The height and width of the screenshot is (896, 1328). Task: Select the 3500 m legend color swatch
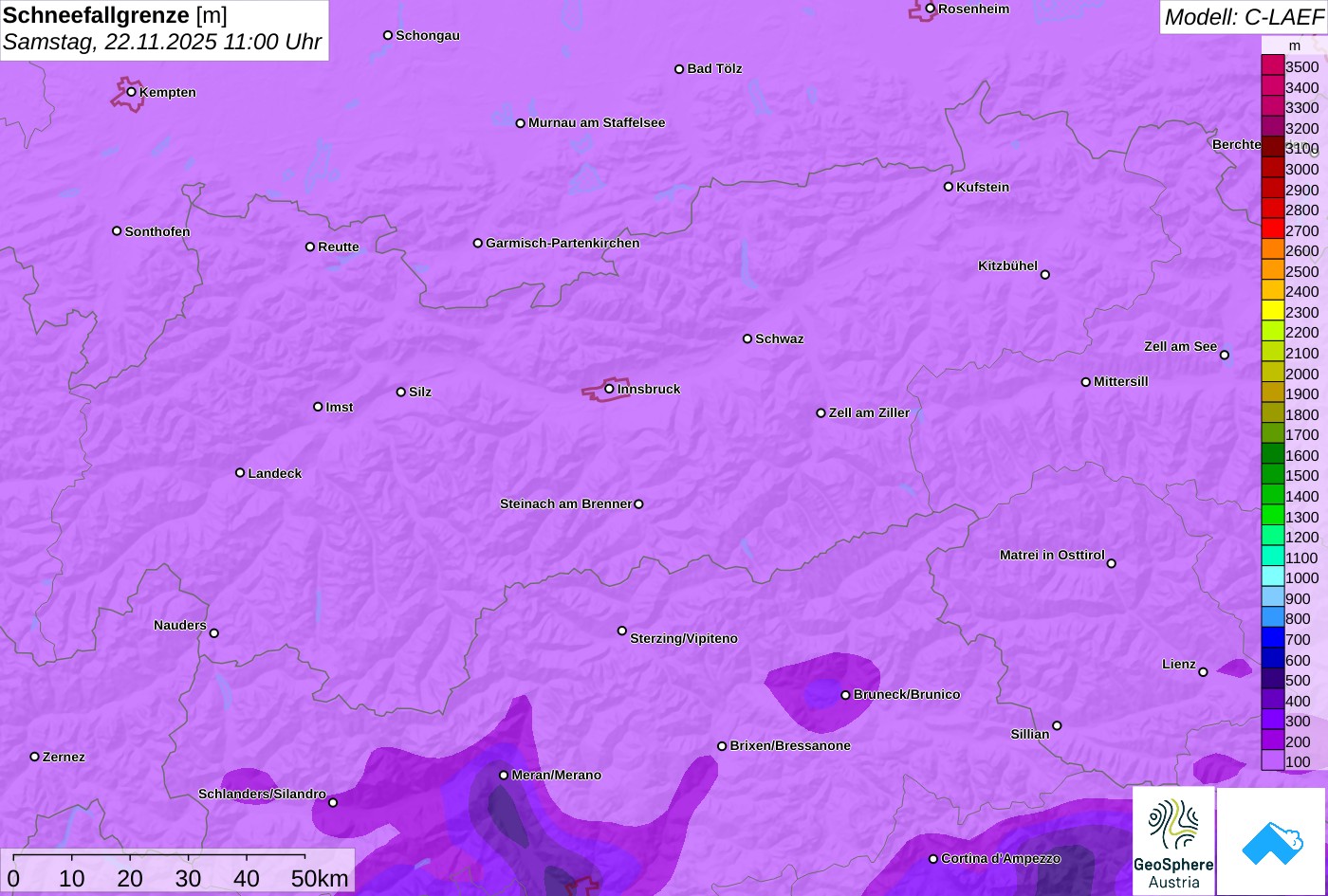tap(1272, 65)
